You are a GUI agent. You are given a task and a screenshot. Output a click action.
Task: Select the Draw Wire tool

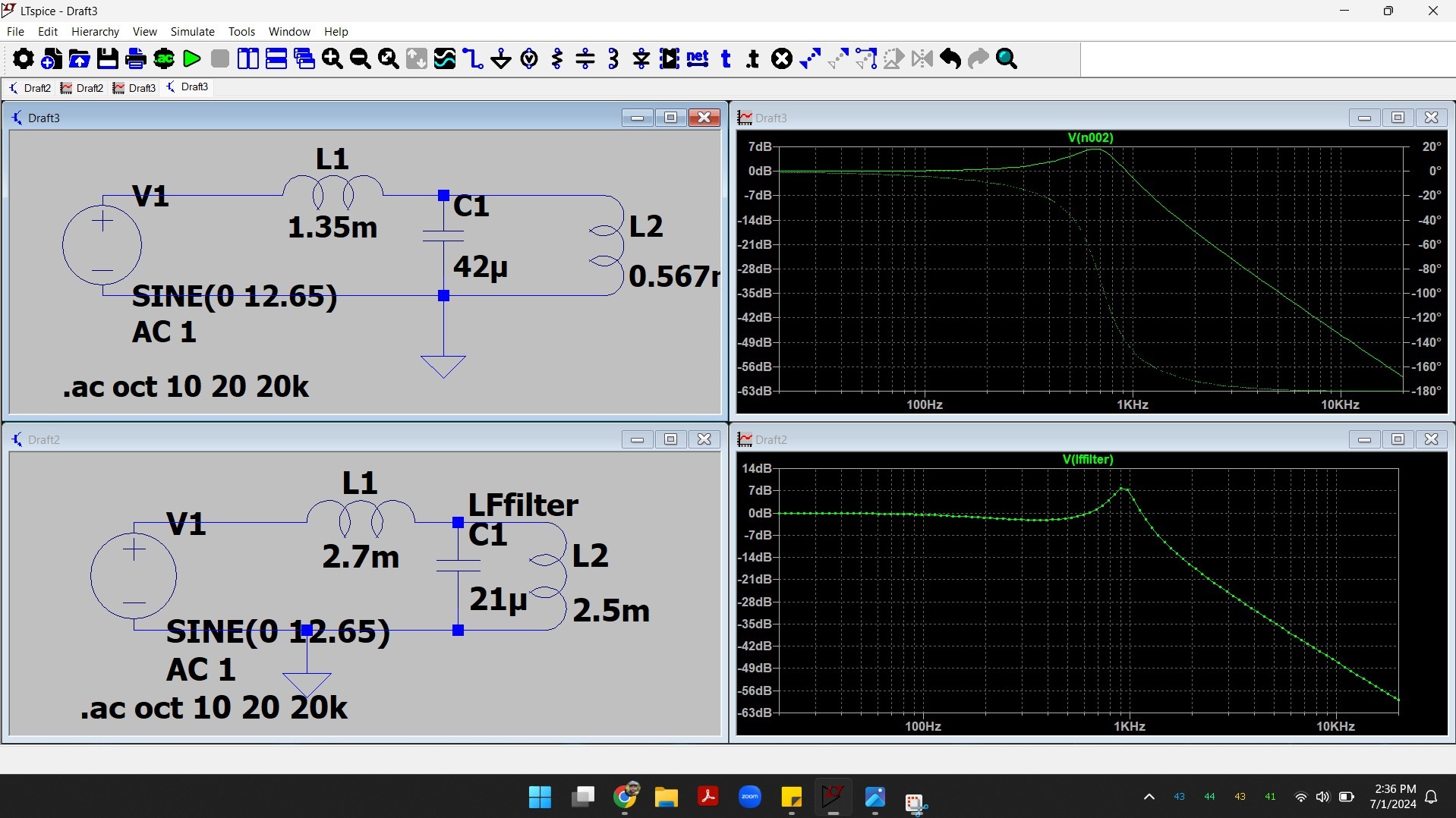tap(473, 58)
